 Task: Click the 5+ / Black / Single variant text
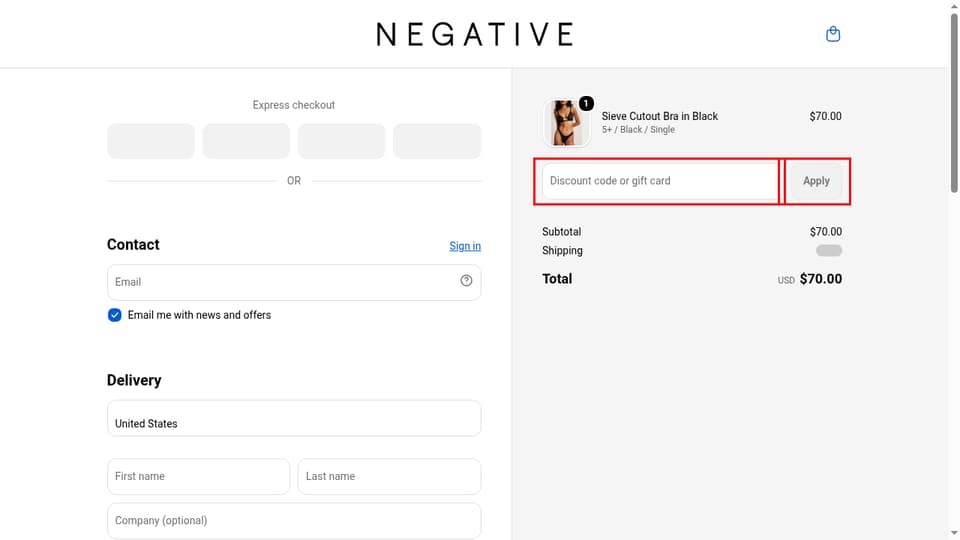(x=638, y=130)
